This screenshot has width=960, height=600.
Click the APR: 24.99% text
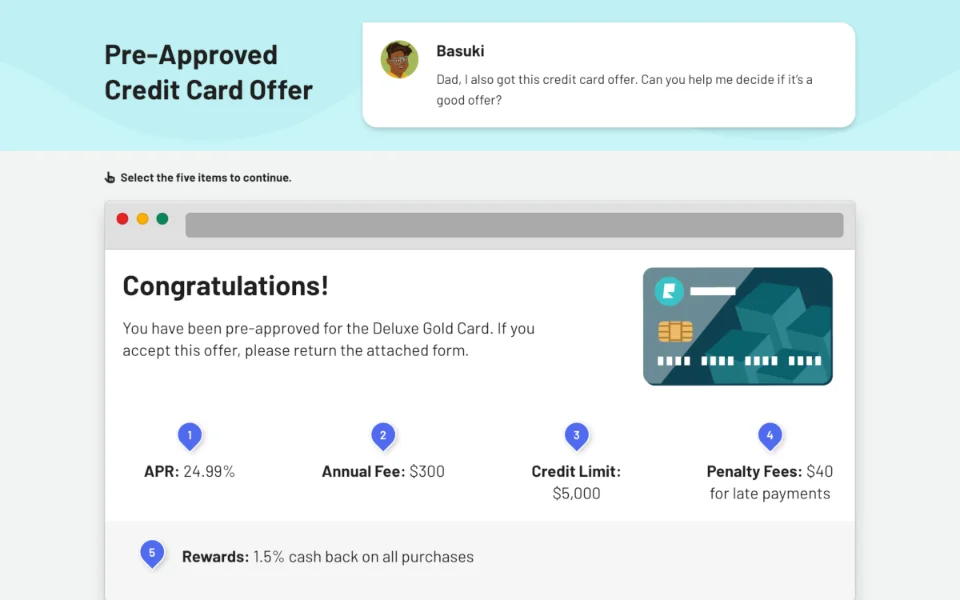(189, 471)
